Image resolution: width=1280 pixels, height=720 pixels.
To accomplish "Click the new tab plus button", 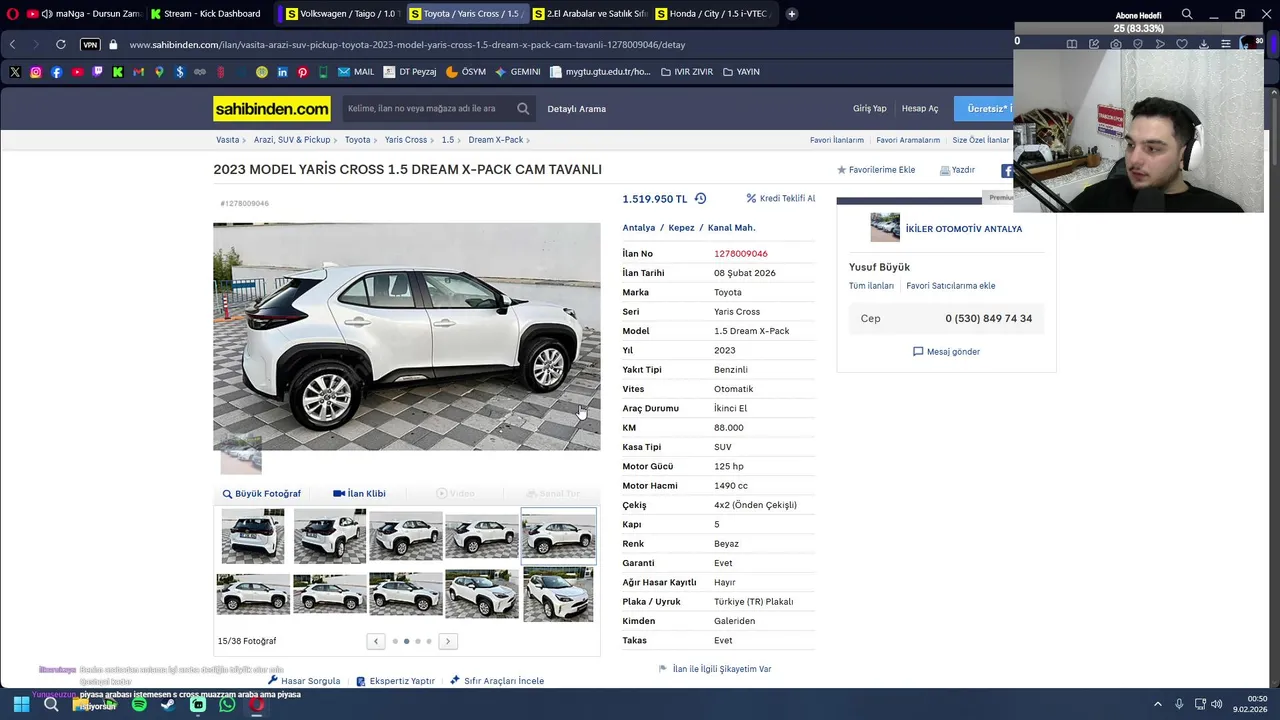I will [x=792, y=14].
